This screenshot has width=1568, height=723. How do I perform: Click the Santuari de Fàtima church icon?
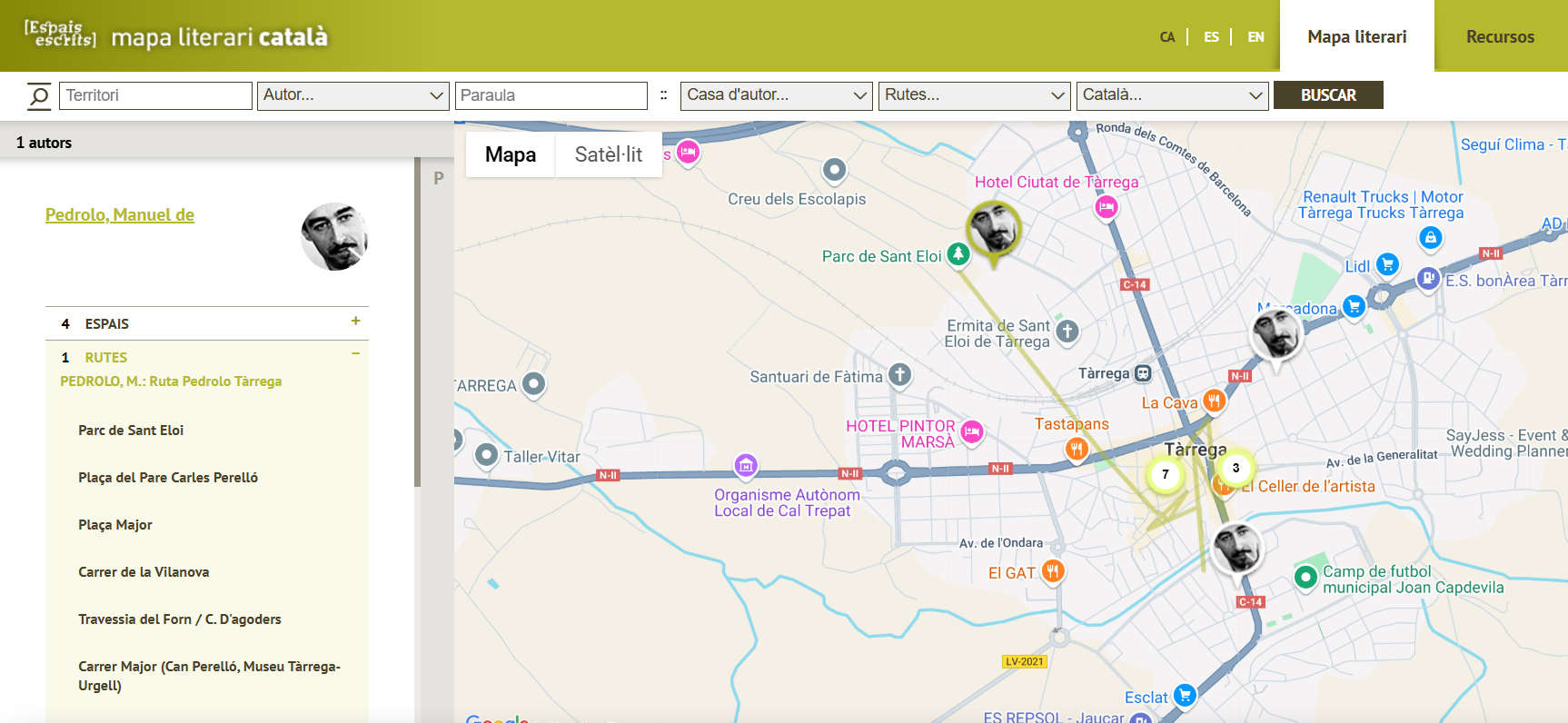pos(899,374)
